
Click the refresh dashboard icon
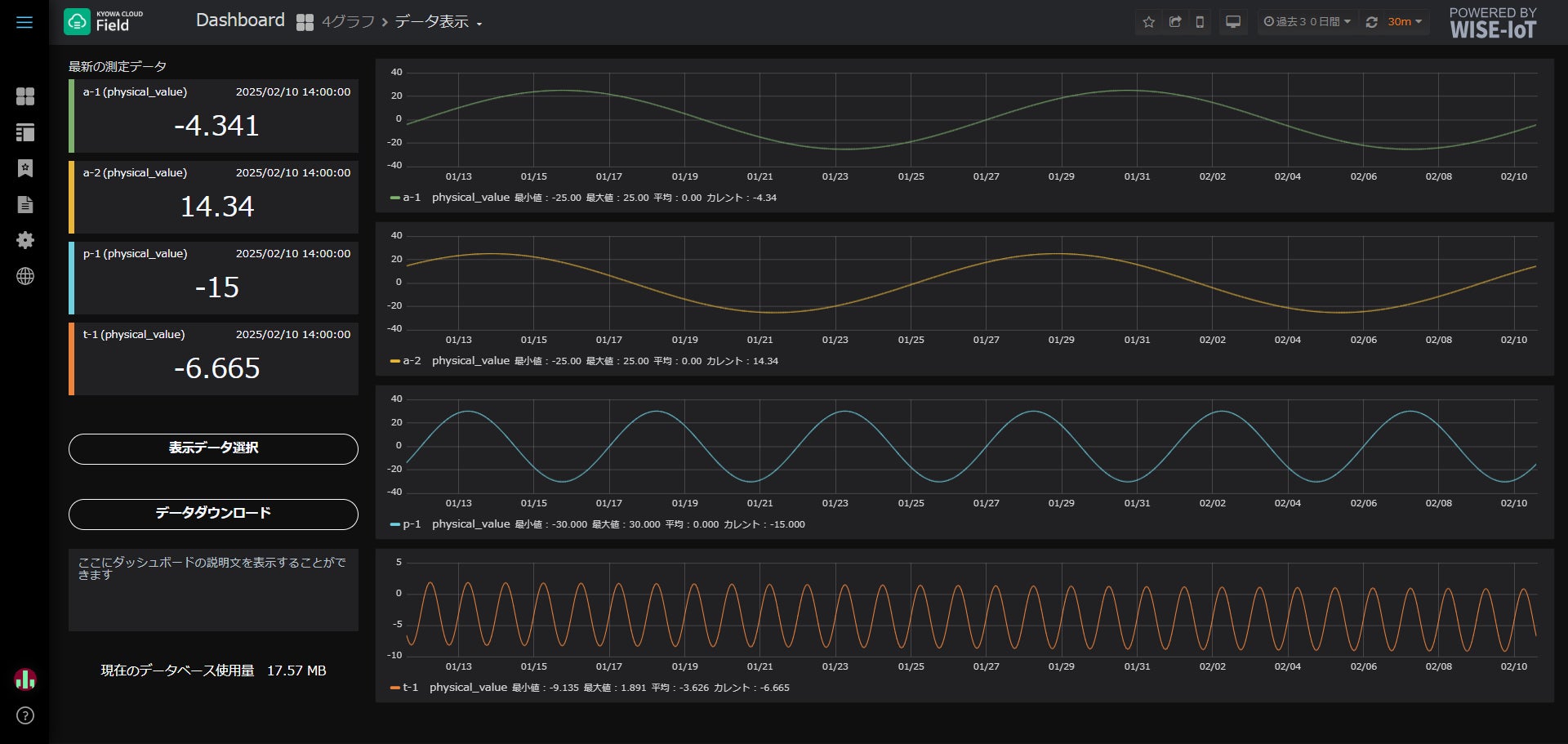pos(1372,22)
